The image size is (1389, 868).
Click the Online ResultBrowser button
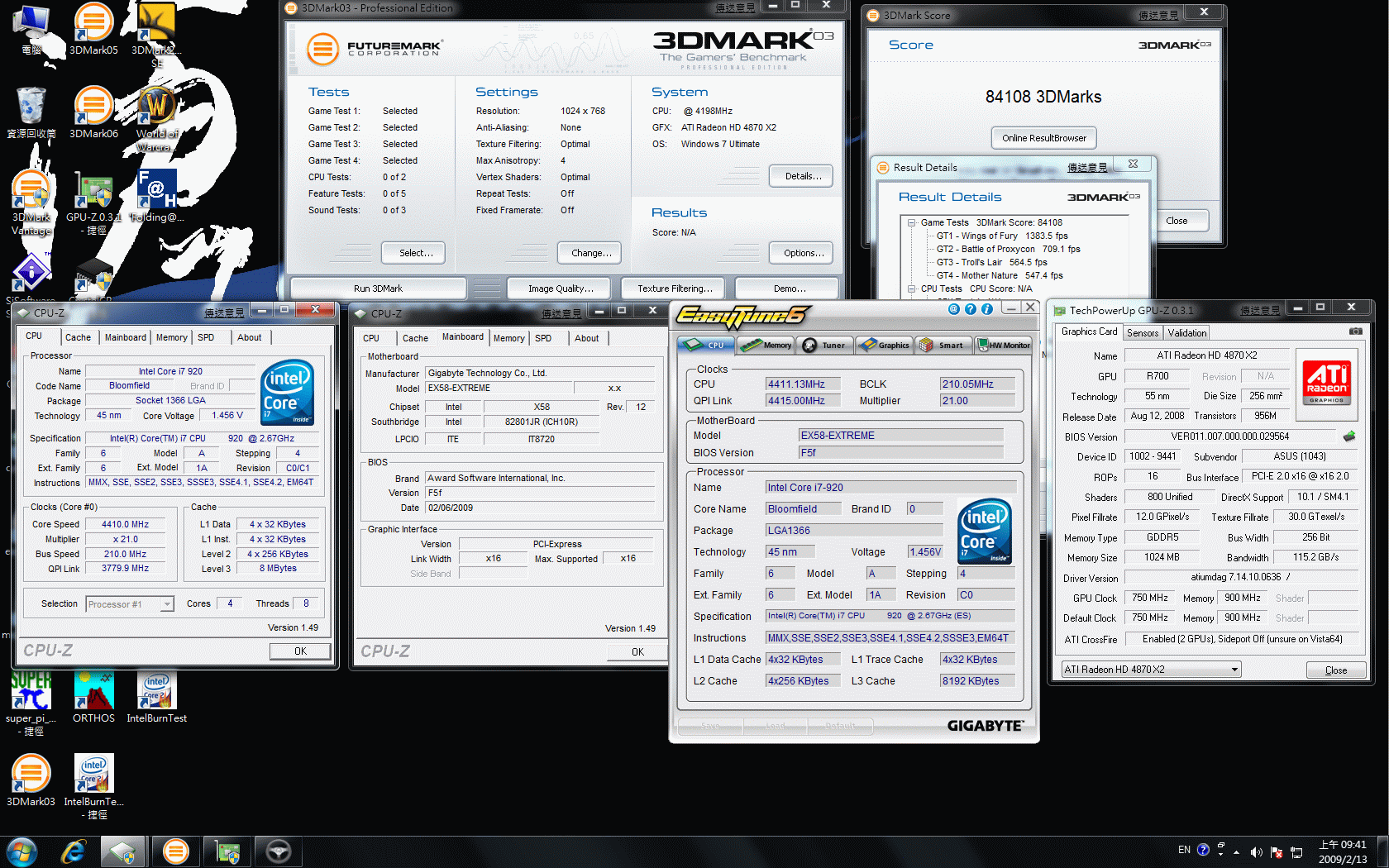click(x=1043, y=138)
